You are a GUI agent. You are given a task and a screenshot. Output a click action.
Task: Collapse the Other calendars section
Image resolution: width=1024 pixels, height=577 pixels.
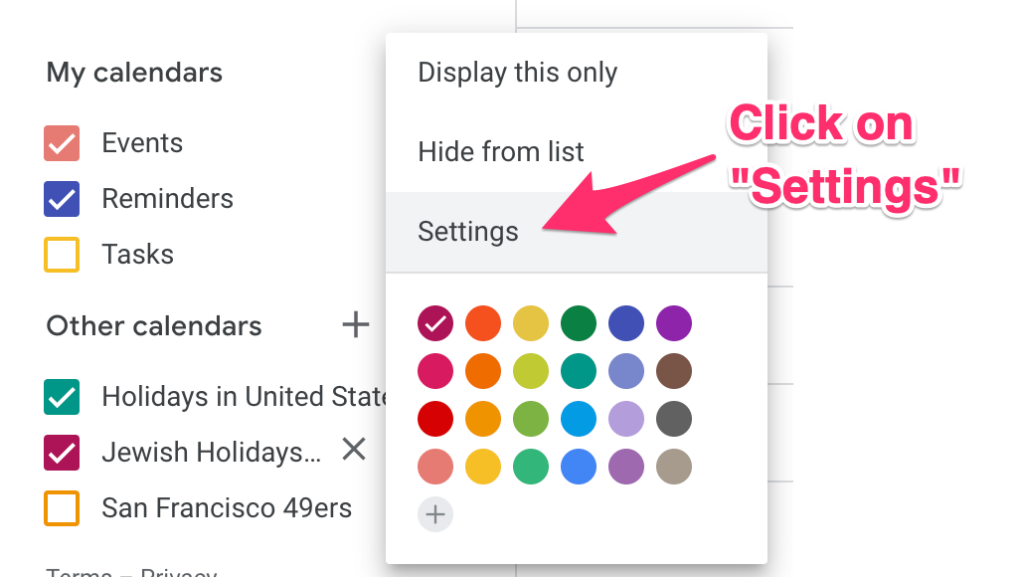coord(154,326)
